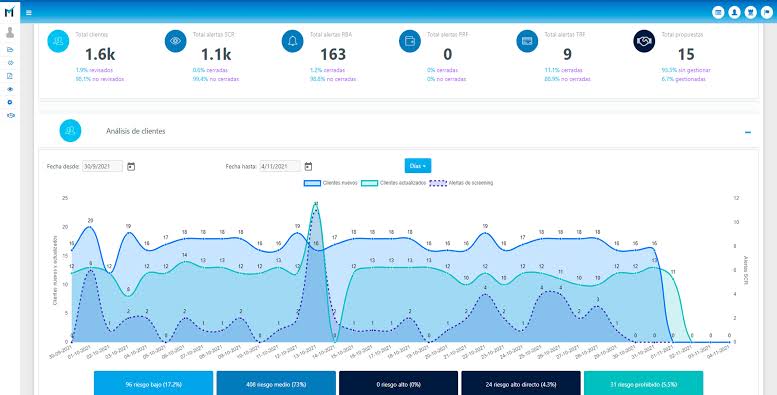Click the Total alertas TRF card icon
Screen dimensions: 777x395
point(527,41)
